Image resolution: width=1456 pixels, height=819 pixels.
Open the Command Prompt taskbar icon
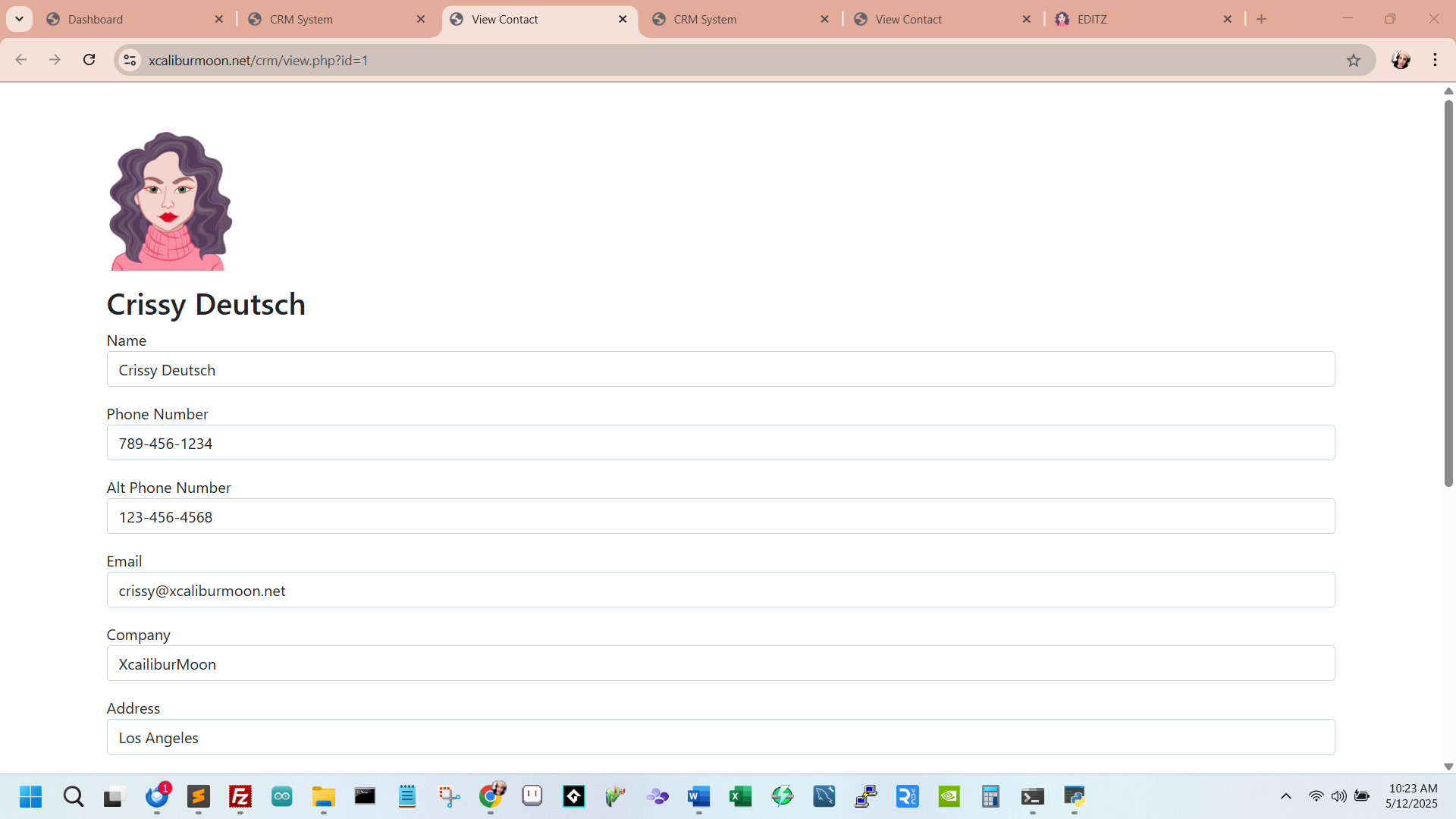pos(366,796)
